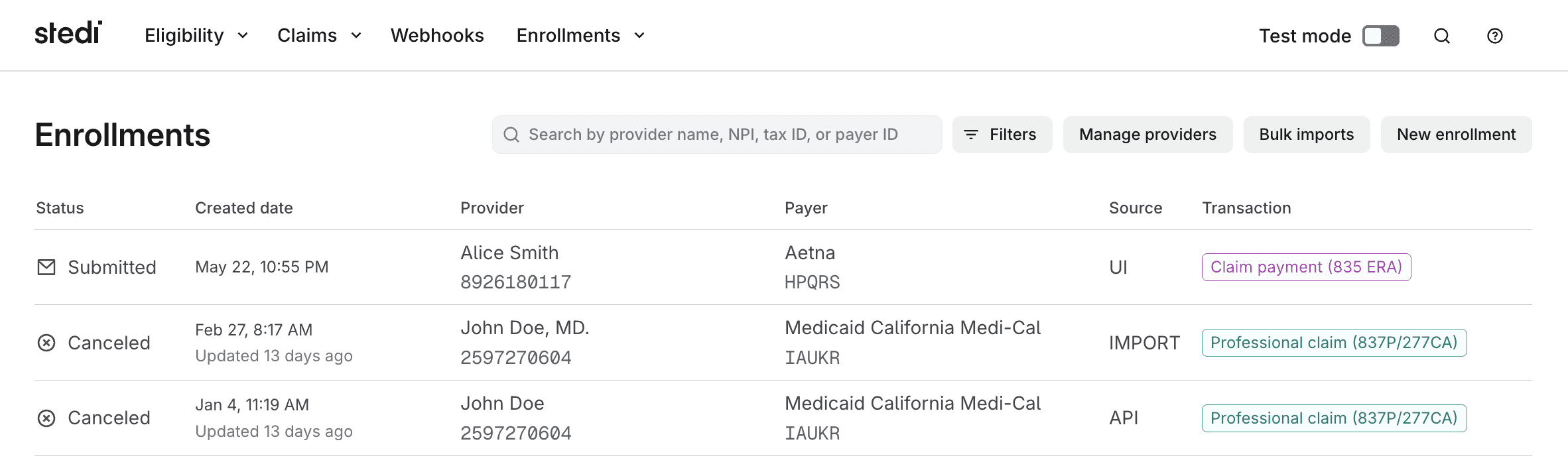Open the Webhooks page
1568x476 pixels.
click(437, 35)
